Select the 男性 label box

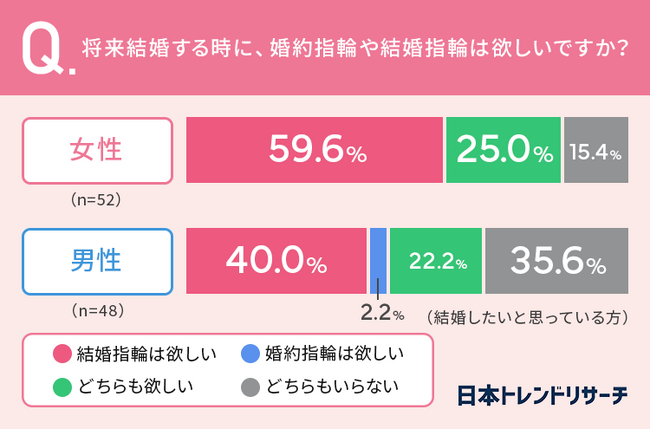(97, 262)
